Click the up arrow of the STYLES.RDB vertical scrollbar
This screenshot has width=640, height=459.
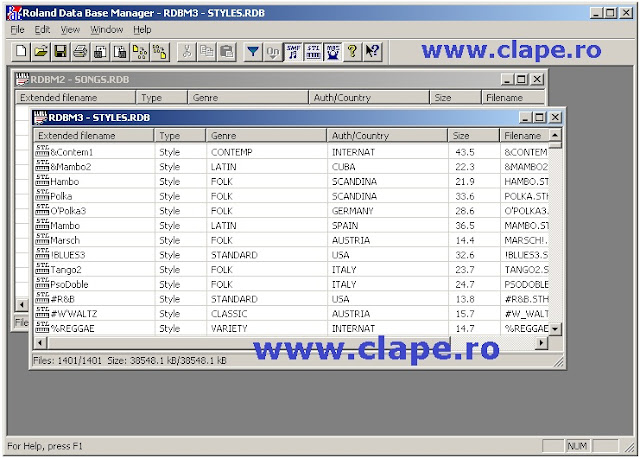point(555,135)
